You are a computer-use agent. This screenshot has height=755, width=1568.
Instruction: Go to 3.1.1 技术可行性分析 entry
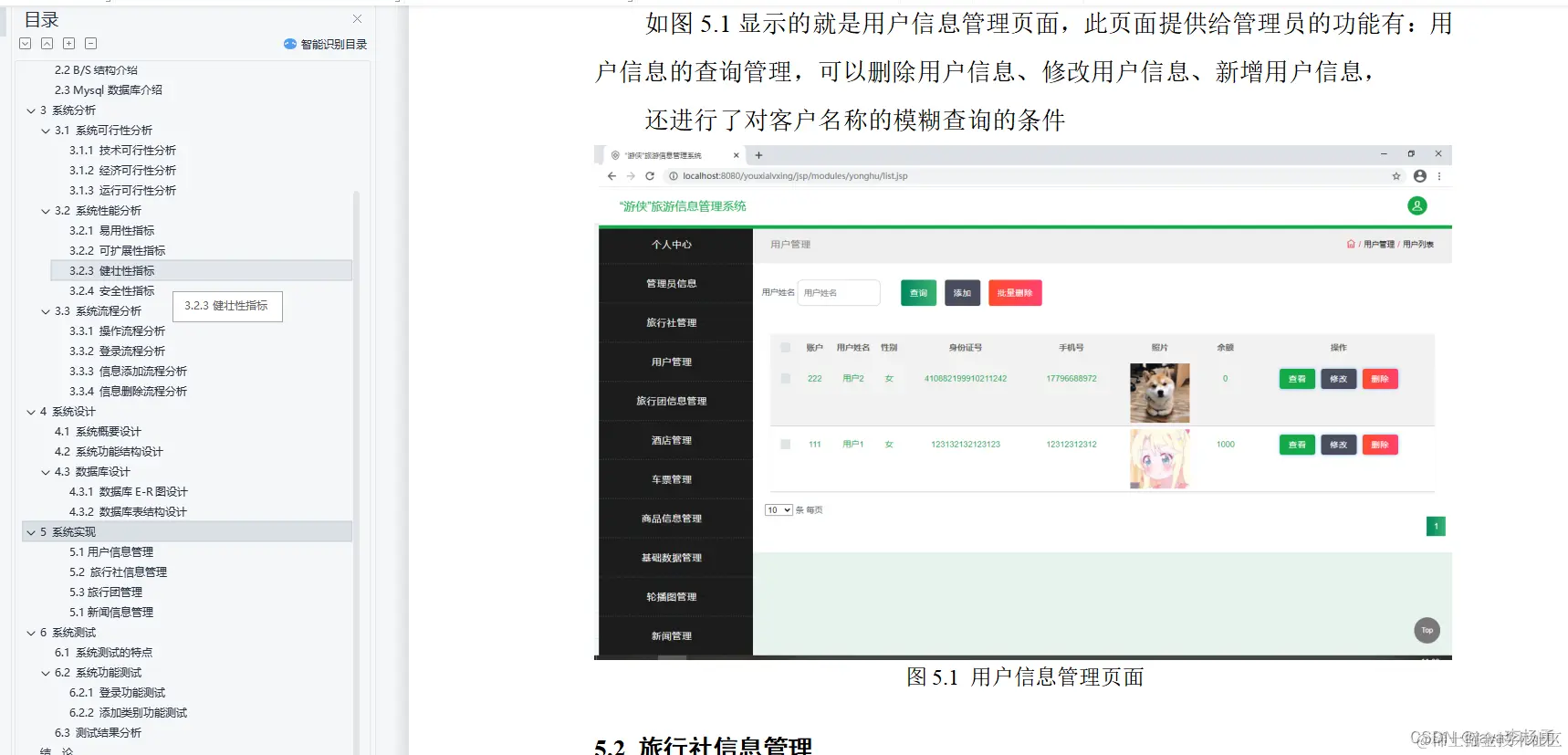tap(122, 151)
